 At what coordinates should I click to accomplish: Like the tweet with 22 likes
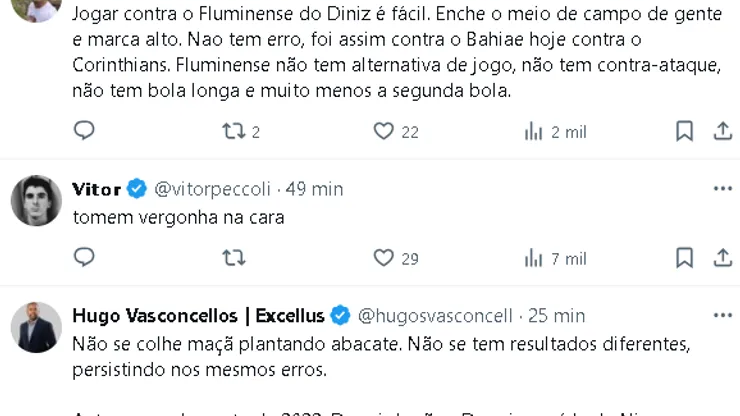click(x=384, y=131)
